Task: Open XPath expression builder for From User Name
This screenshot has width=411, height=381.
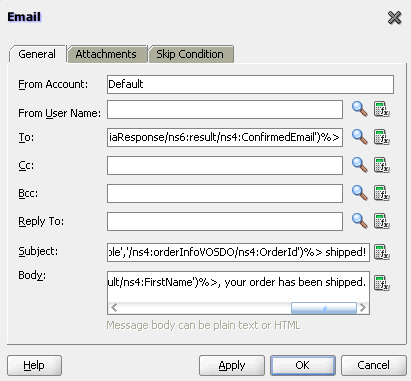Action: coord(382,109)
